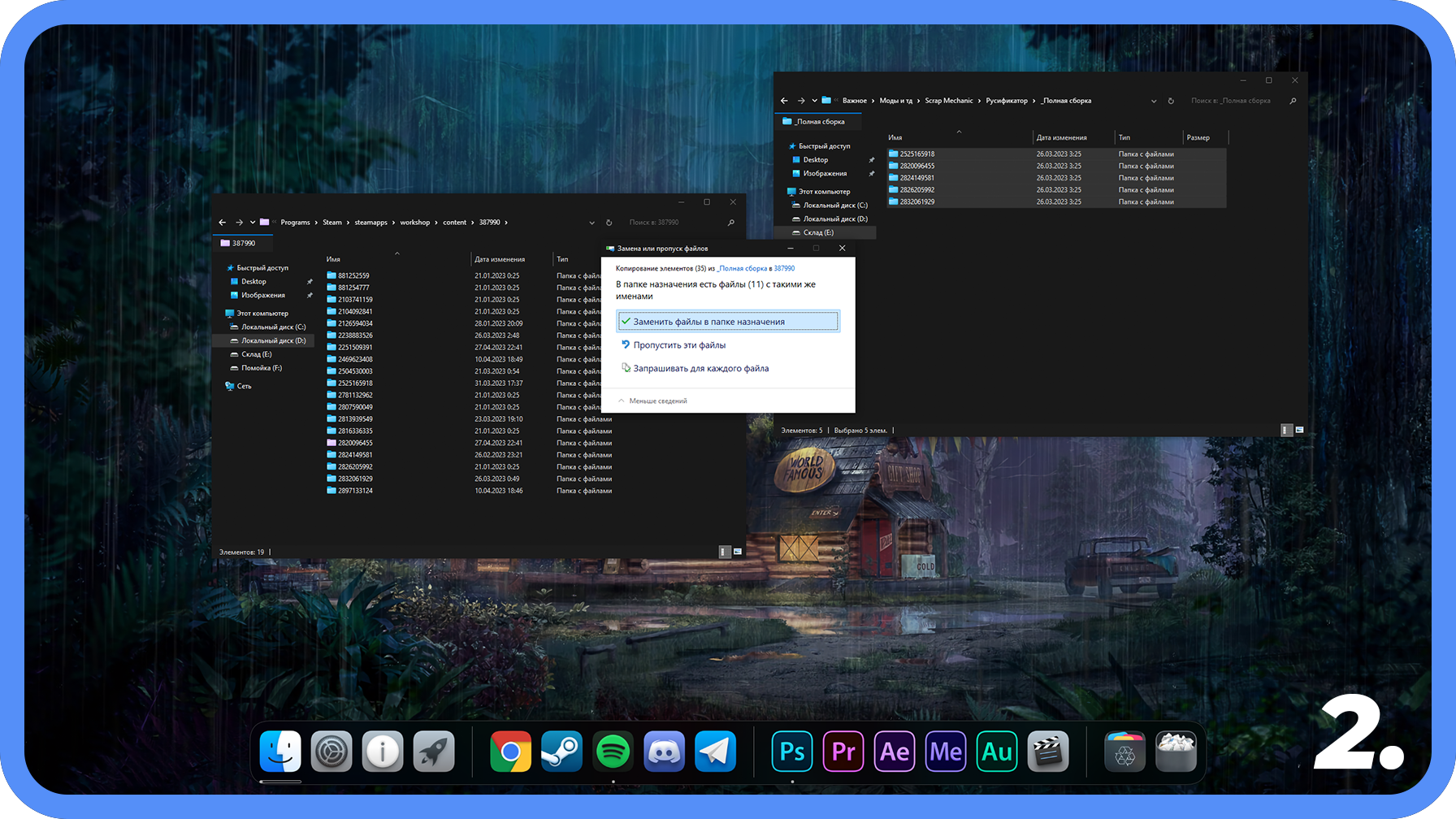
Task: Close the Замена или пропуск файлов dialog
Action: (x=843, y=249)
